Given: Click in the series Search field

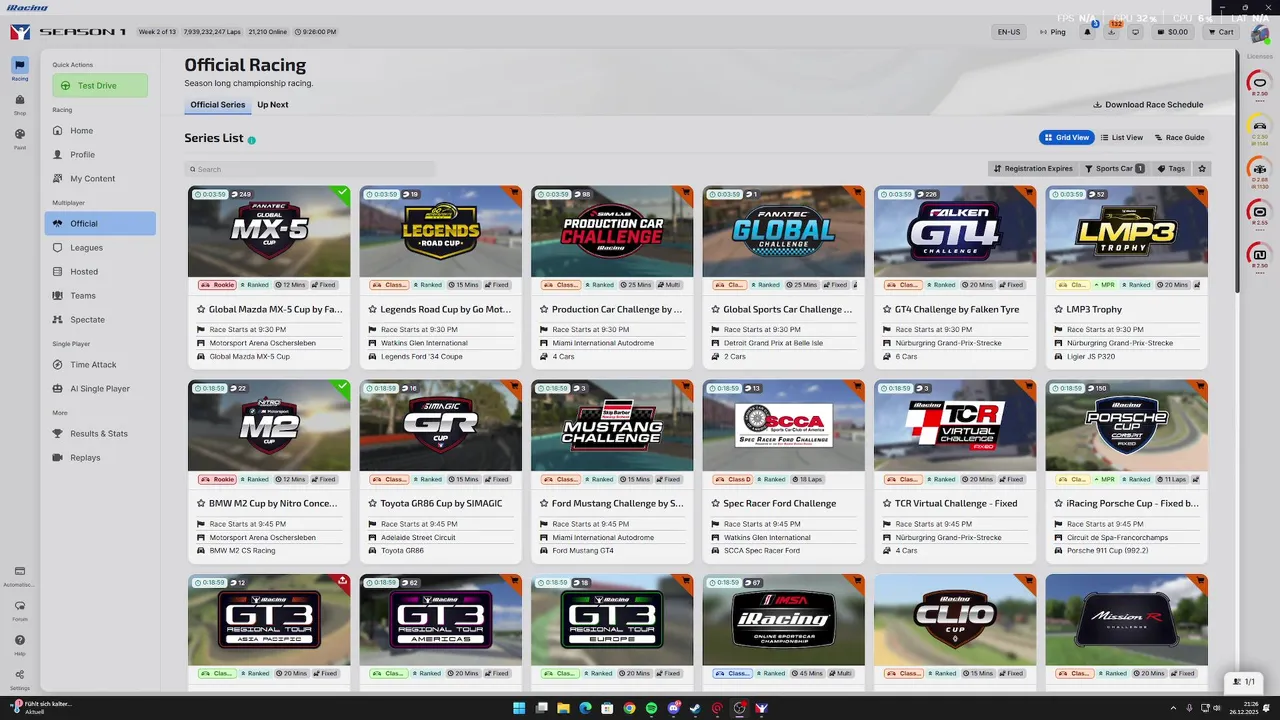Looking at the screenshot, I should click(310, 169).
